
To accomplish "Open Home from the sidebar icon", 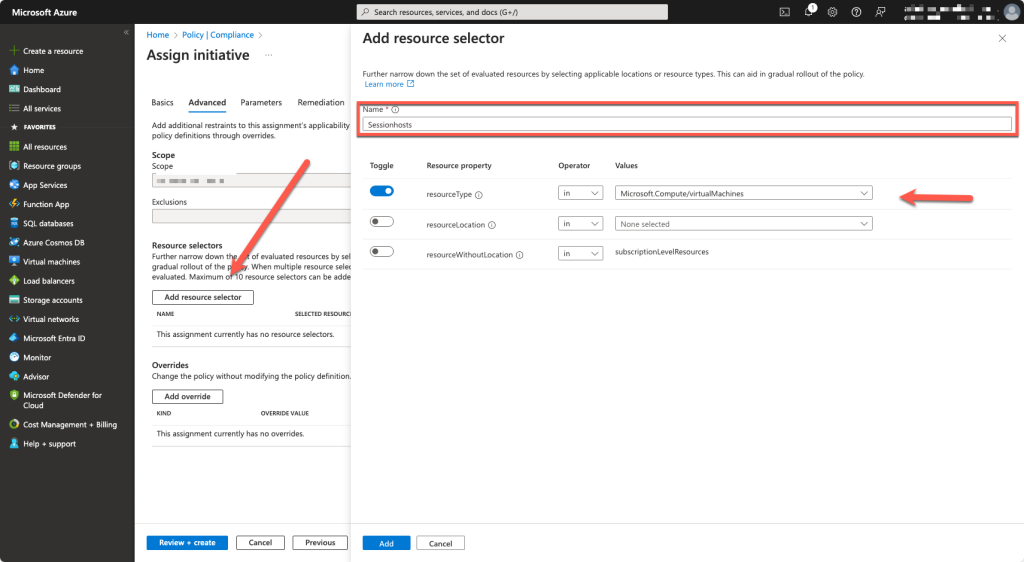I will point(14,70).
